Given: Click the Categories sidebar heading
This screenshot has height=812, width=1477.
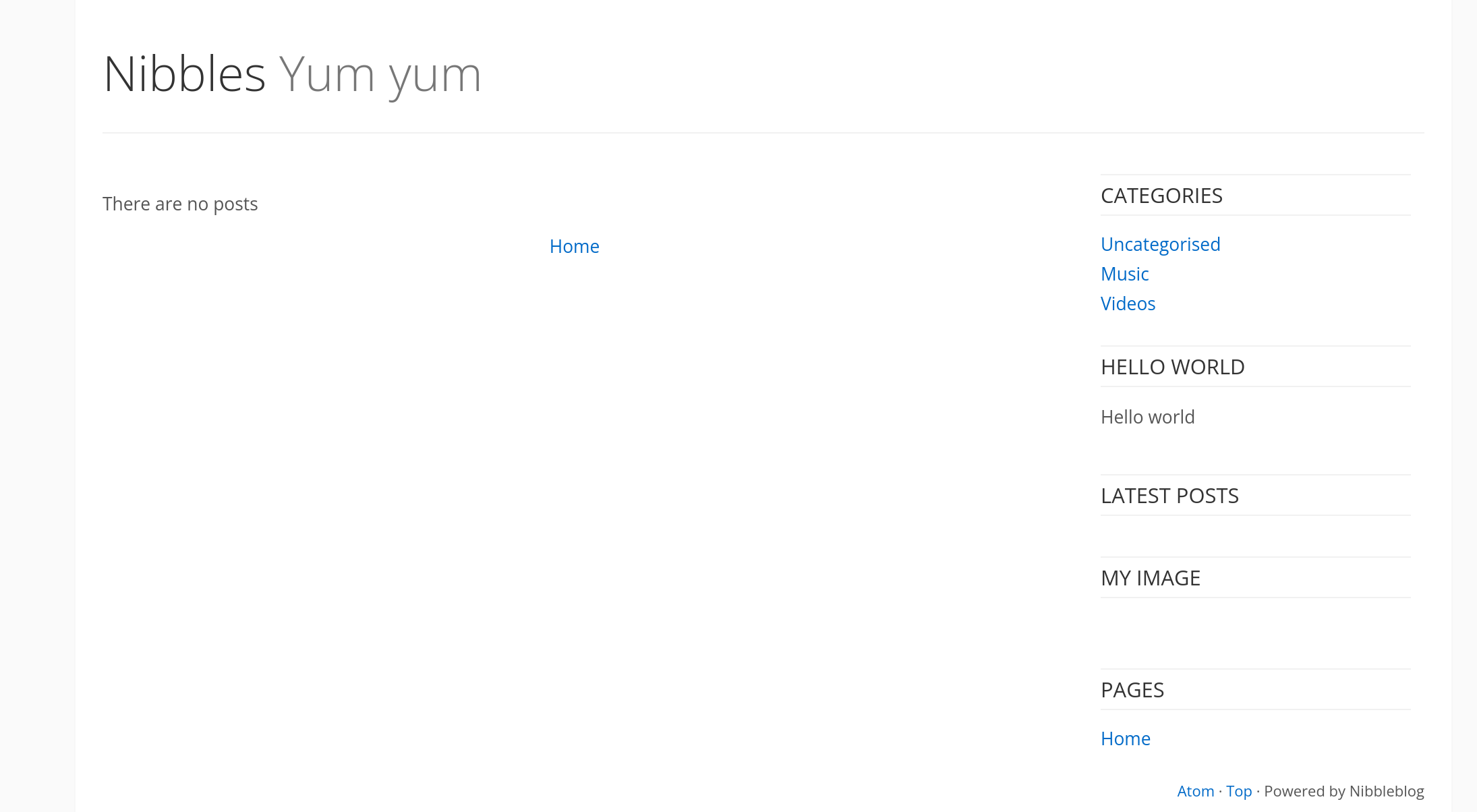Looking at the screenshot, I should point(1161,196).
